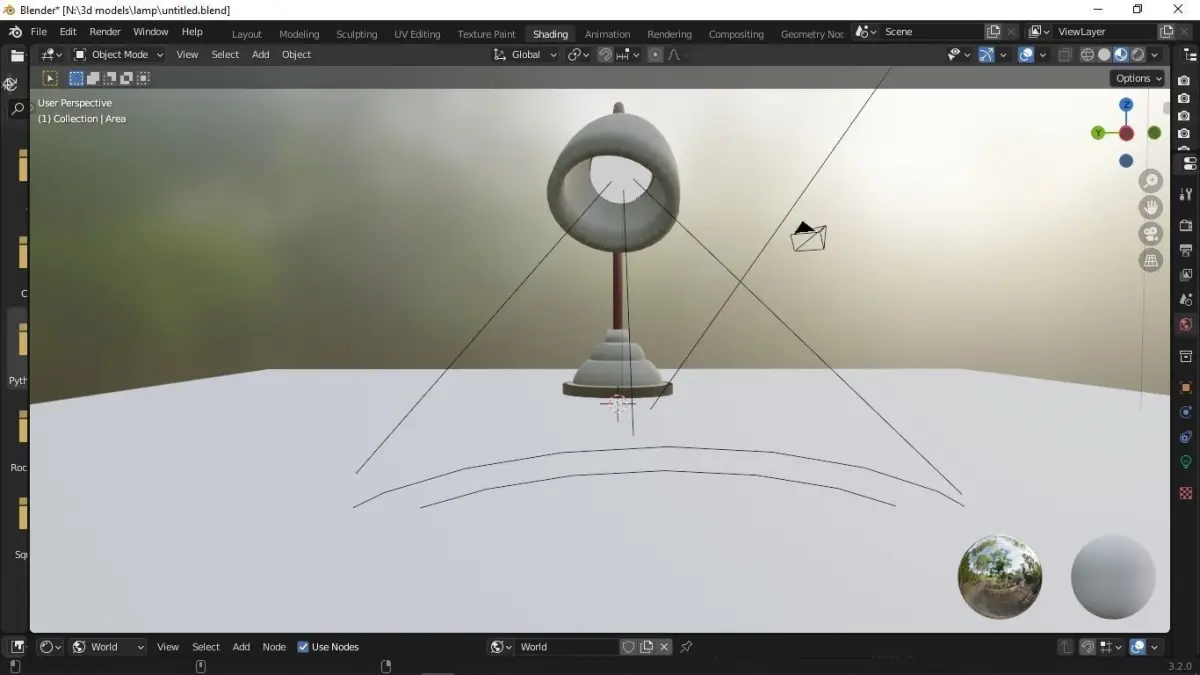1200x675 pixels.
Task: Click the zoom view magnifier gizmo
Action: click(x=1151, y=181)
